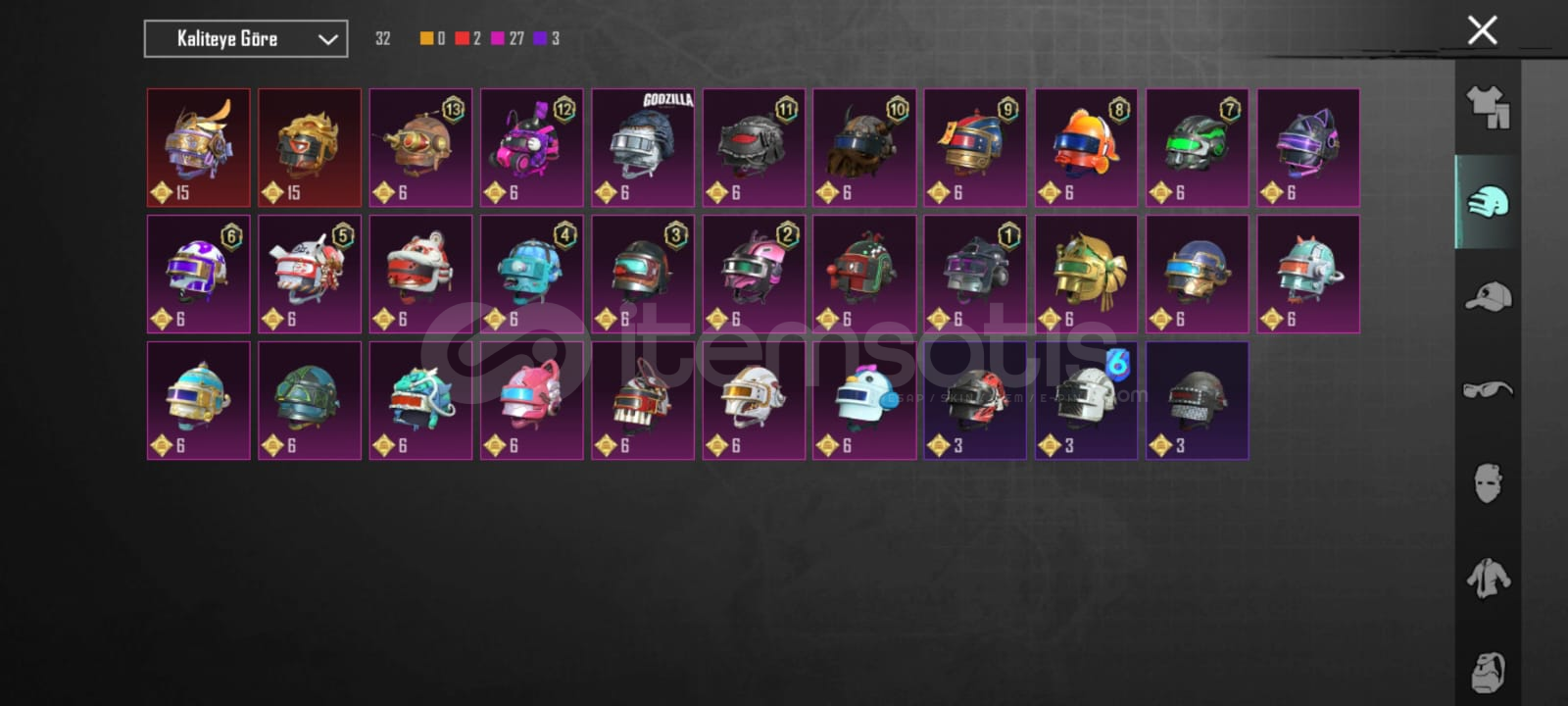Select the helmet category icon in sidebar
The image size is (1568, 706).
click(x=1488, y=202)
